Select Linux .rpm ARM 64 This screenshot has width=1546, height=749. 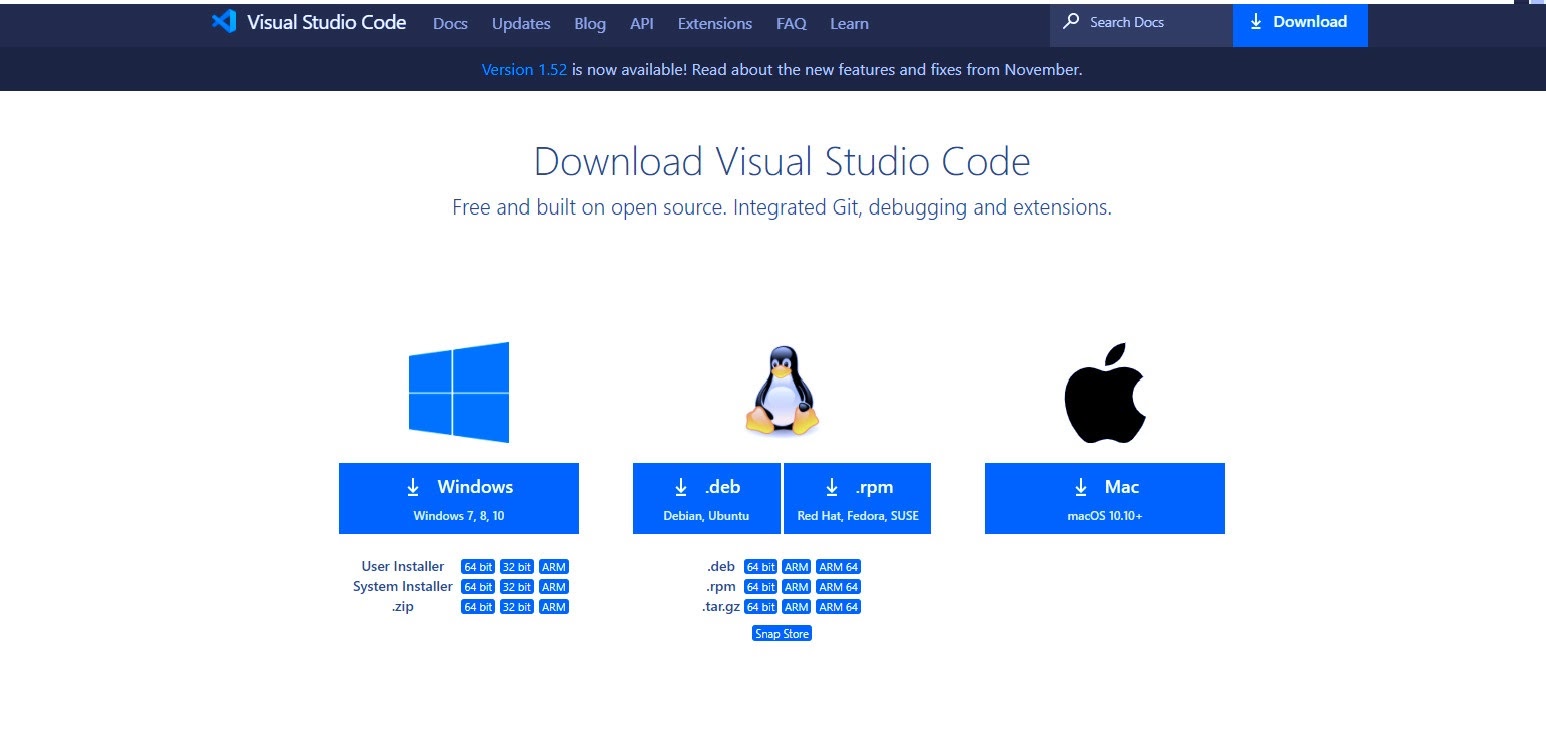[x=839, y=587]
